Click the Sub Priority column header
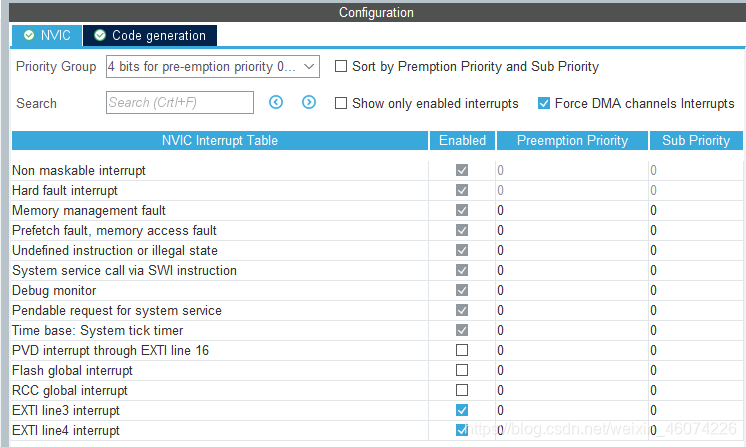The width and height of the screenshot is (746, 447). point(696,141)
